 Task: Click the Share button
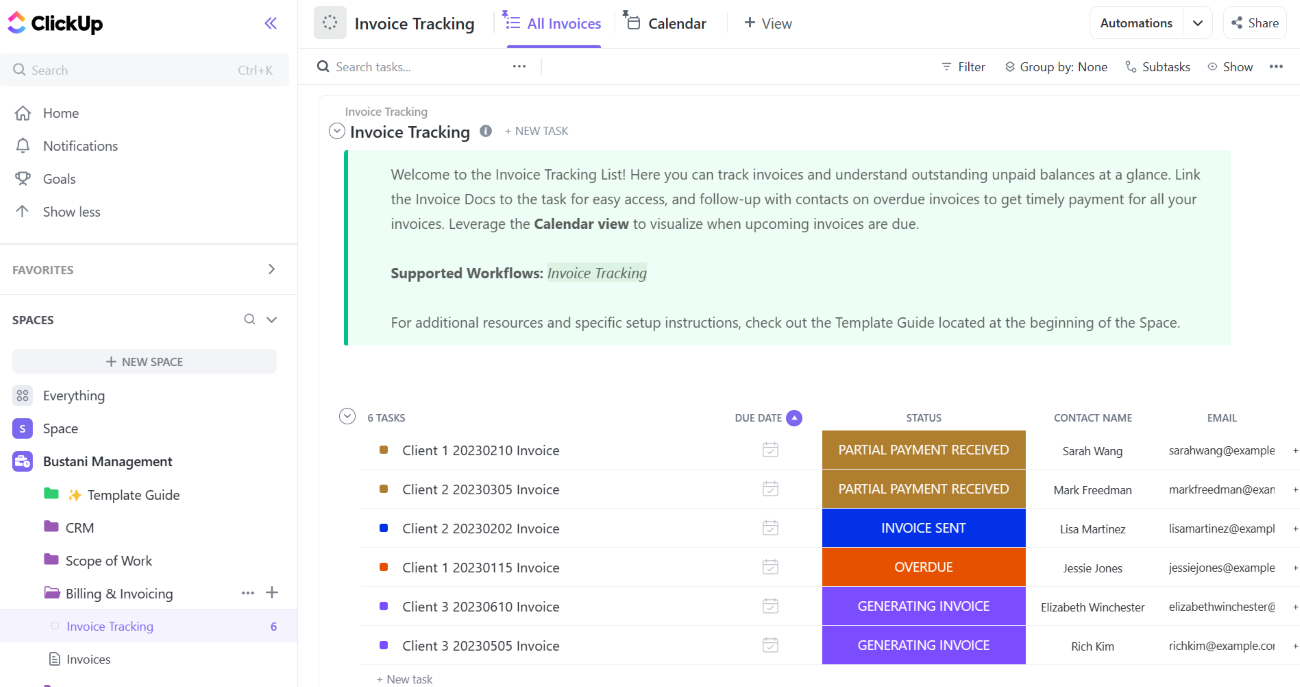click(1254, 22)
